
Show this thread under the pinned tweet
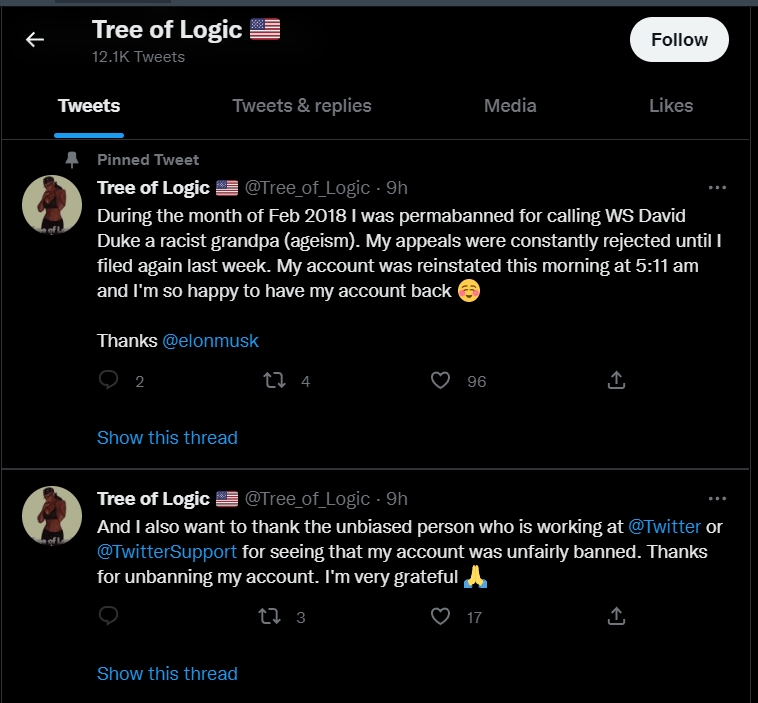pos(167,438)
